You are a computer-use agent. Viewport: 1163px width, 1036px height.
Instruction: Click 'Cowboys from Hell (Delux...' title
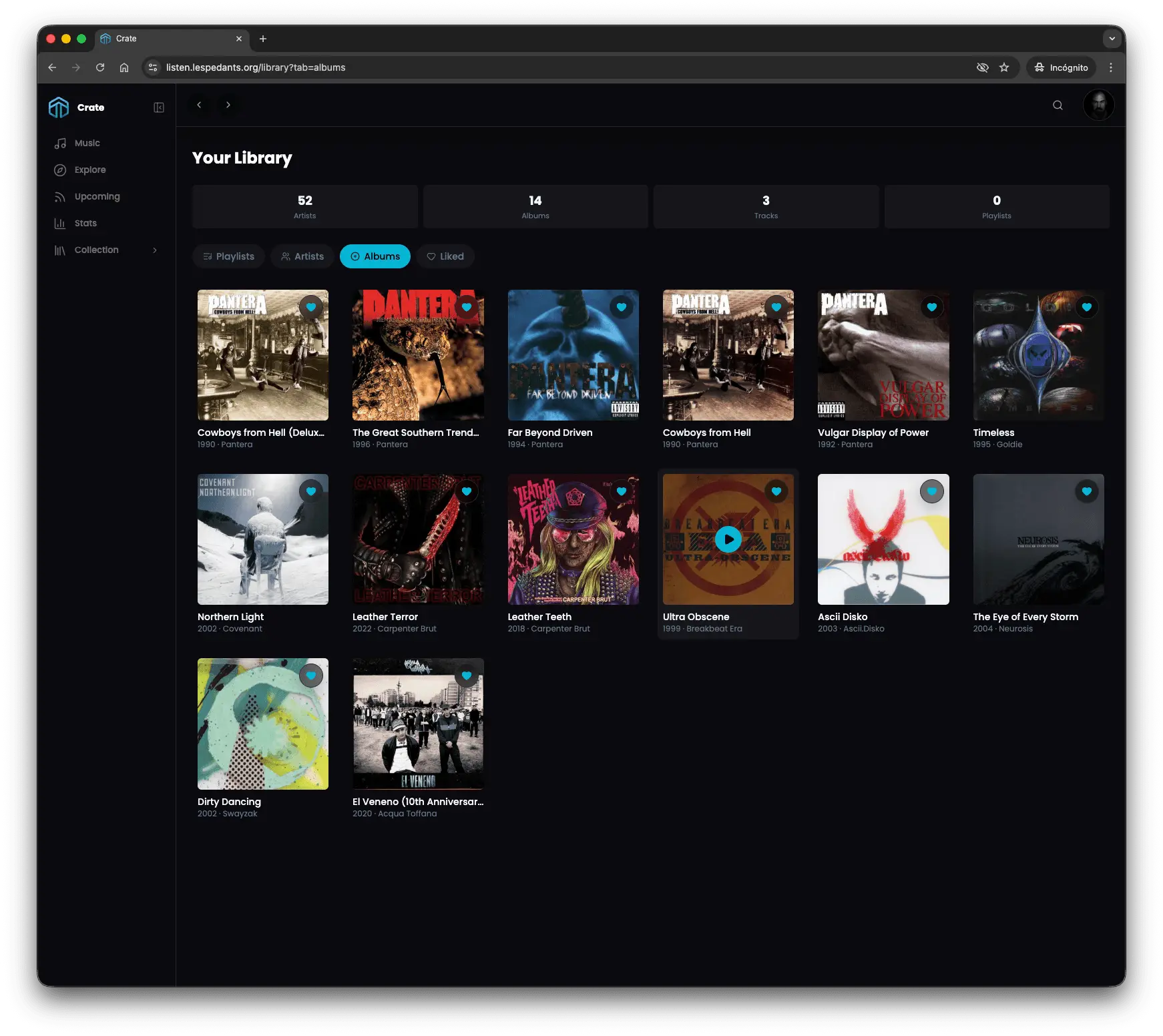(x=261, y=433)
